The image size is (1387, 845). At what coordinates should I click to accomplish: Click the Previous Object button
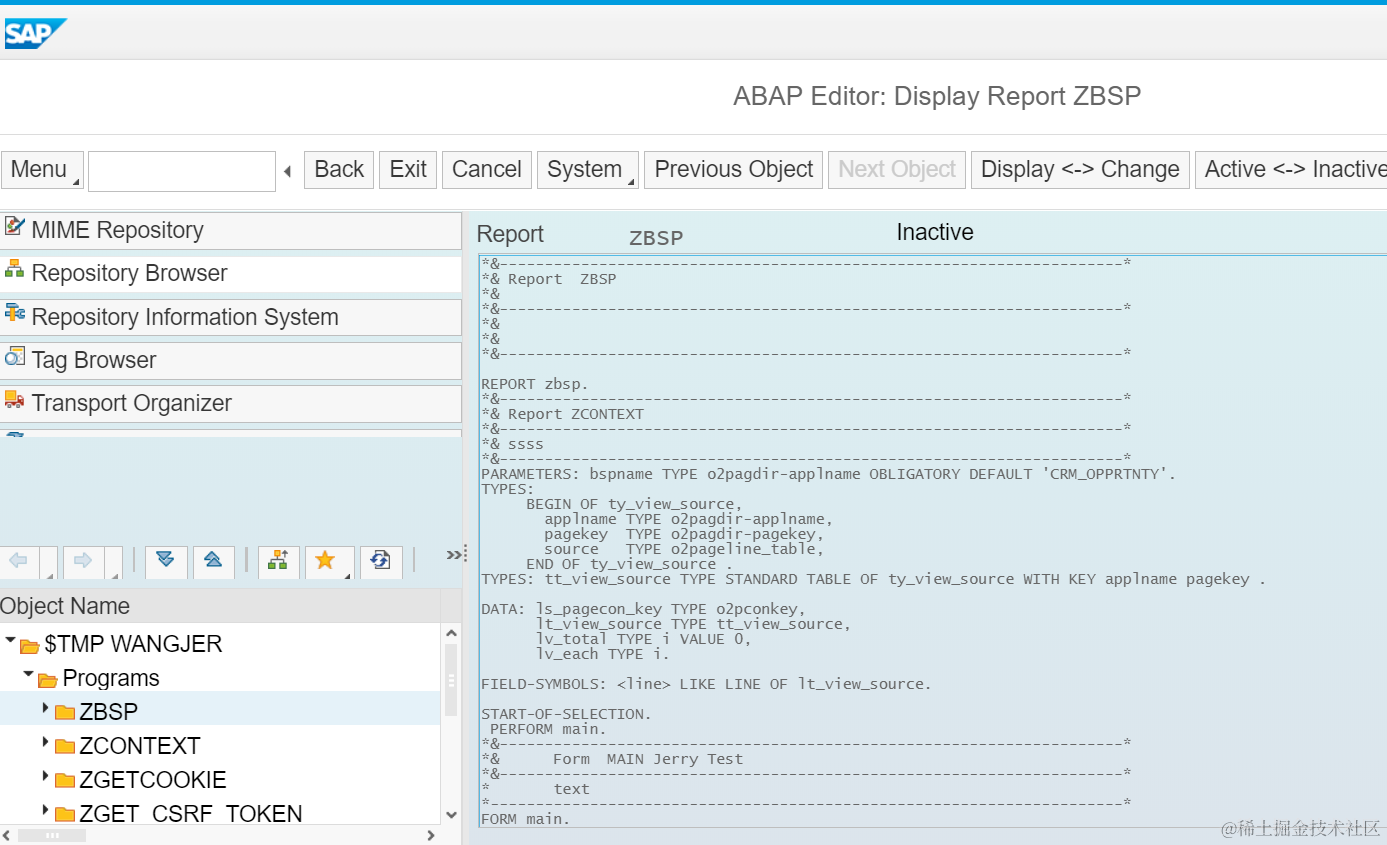(x=733, y=169)
